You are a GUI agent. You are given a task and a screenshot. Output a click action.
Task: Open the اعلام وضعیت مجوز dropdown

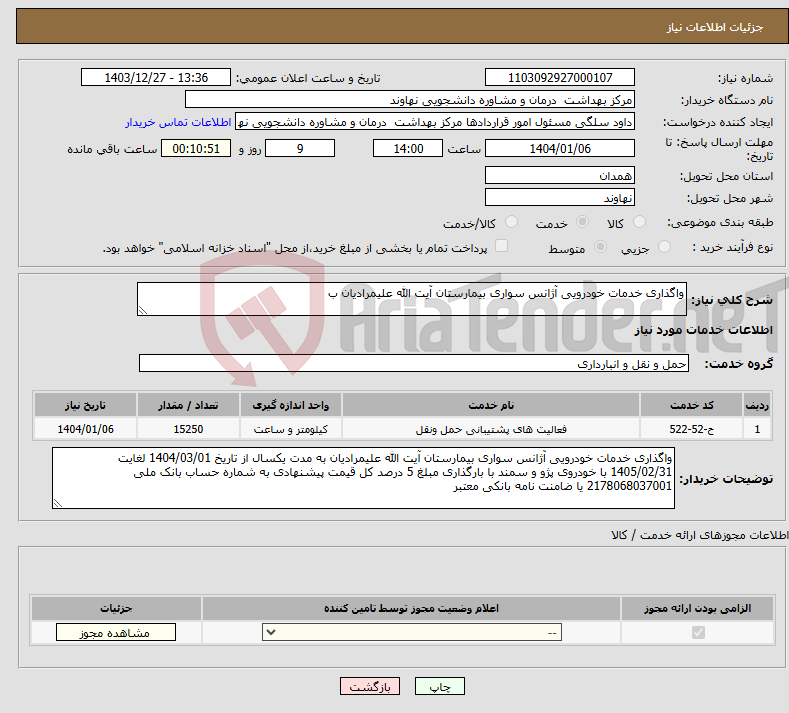coord(412,632)
